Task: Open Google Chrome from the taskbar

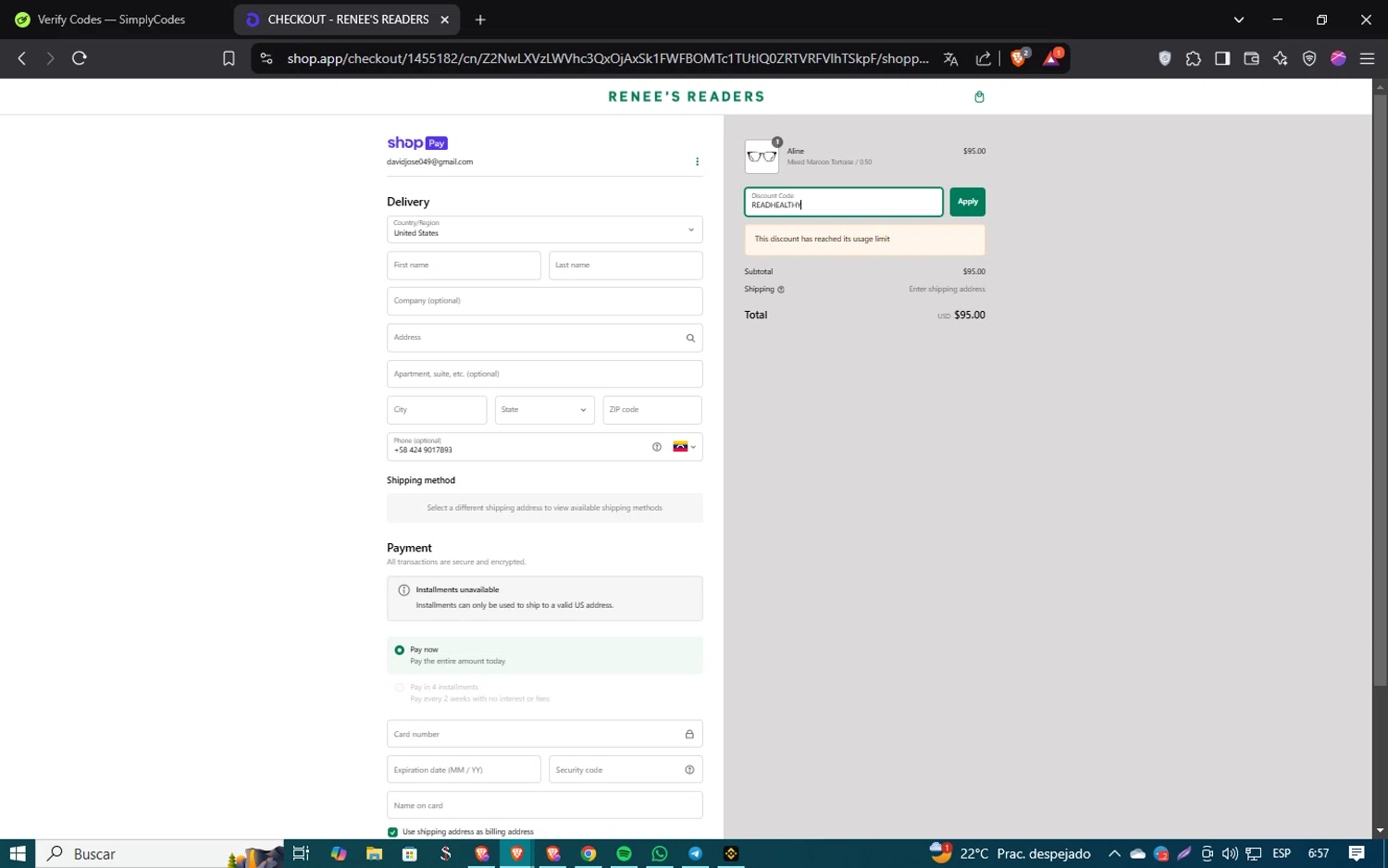Action: pyautogui.click(x=589, y=853)
